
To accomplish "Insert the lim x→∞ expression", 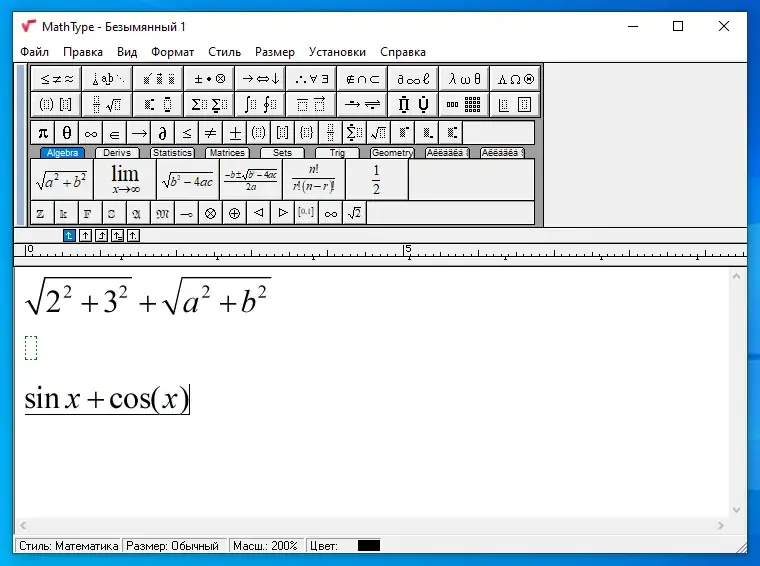I will pyautogui.click(x=125, y=180).
